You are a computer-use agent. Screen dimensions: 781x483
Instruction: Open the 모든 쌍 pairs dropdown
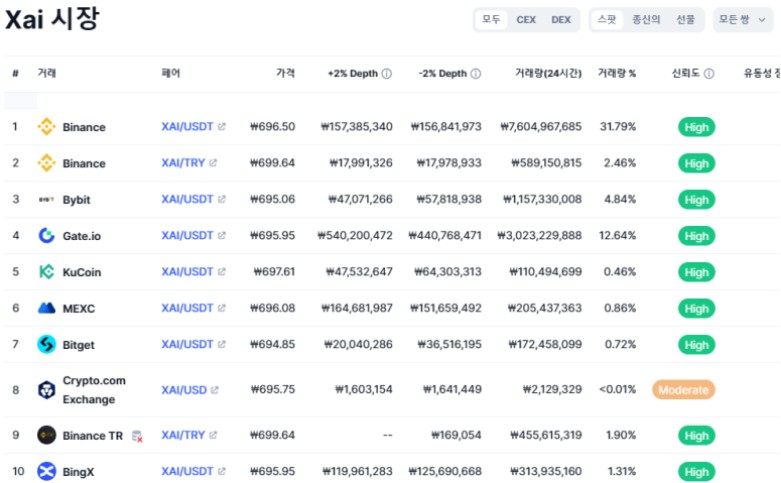[743, 20]
